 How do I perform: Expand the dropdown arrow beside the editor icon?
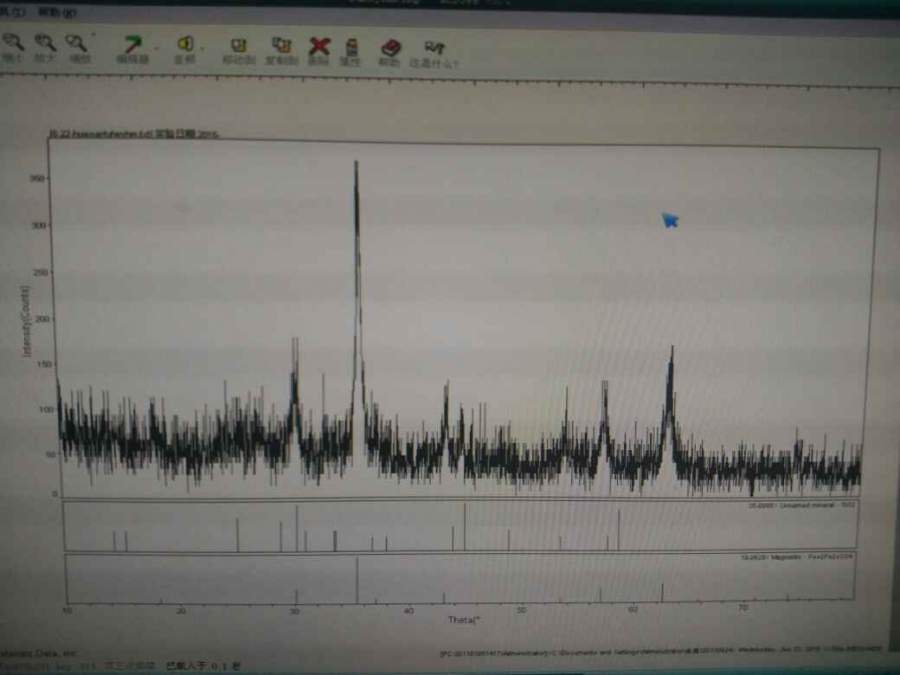tap(156, 48)
